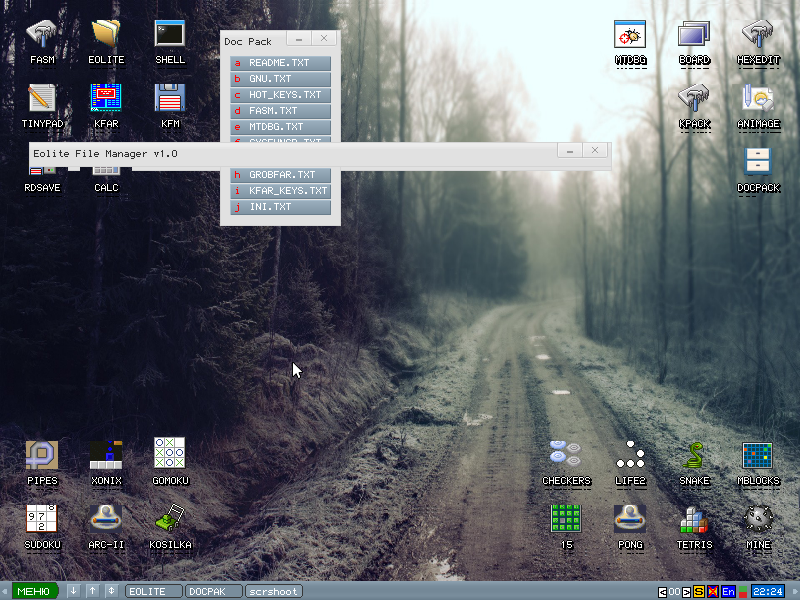The height and width of the screenshot is (600, 800).
Task: Toggle the En keyboard language indicator
Action: [x=728, y=591]
